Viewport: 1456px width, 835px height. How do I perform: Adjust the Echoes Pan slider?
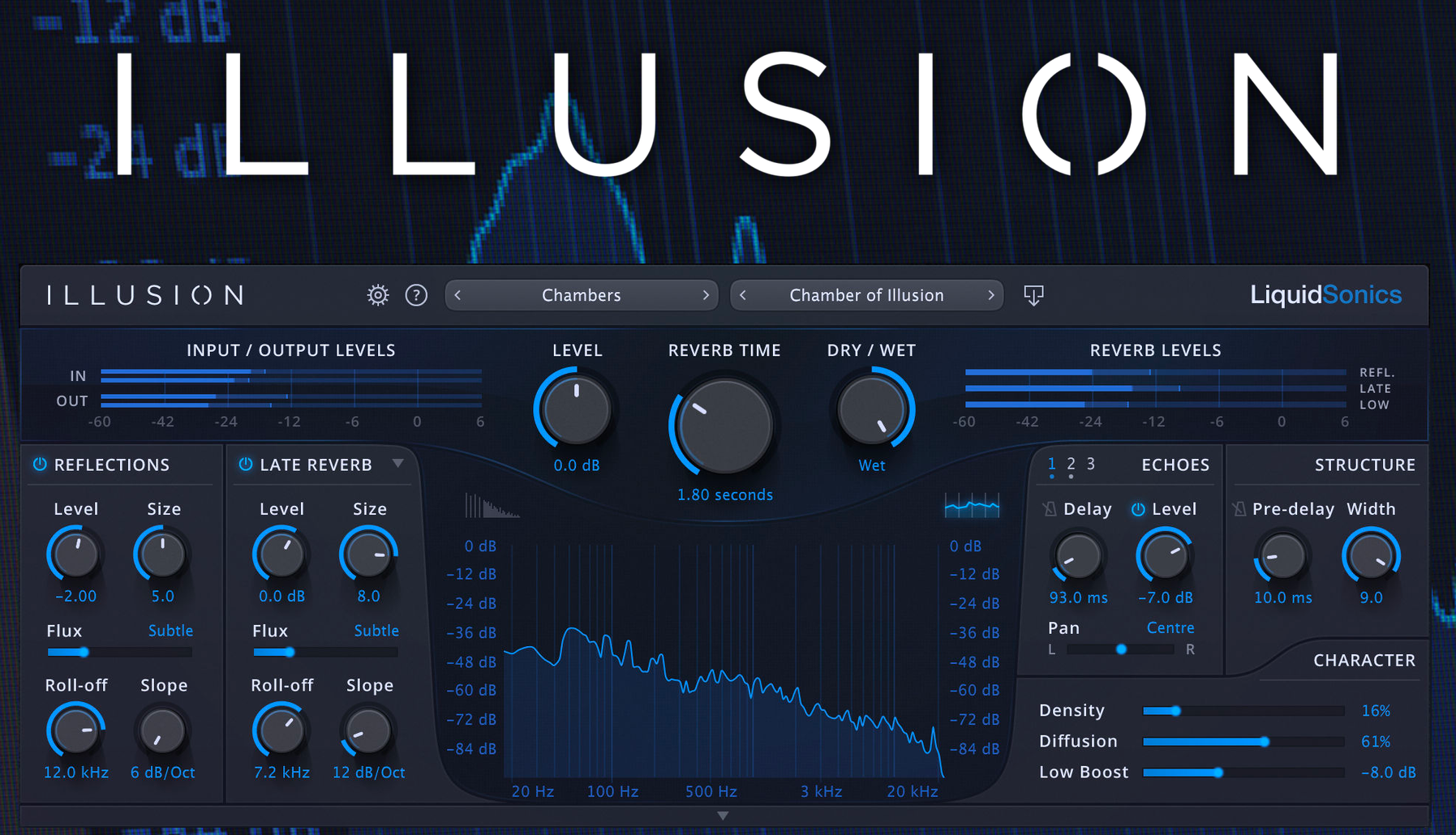point(1120,649)
